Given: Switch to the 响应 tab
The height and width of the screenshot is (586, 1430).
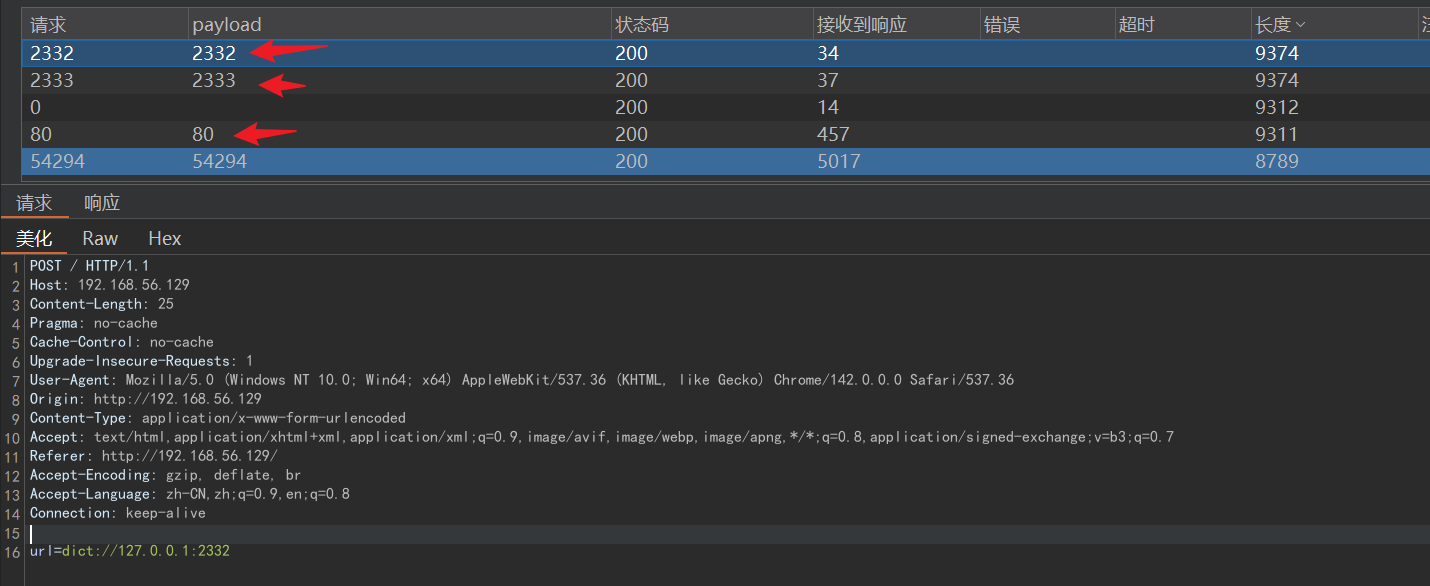Looking at the screenshot, I should pos(101,203).
